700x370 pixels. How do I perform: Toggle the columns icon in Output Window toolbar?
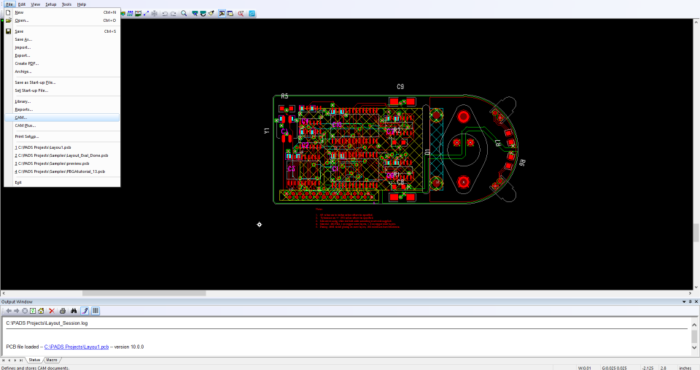pyautogui.click(x=95, y=311)
